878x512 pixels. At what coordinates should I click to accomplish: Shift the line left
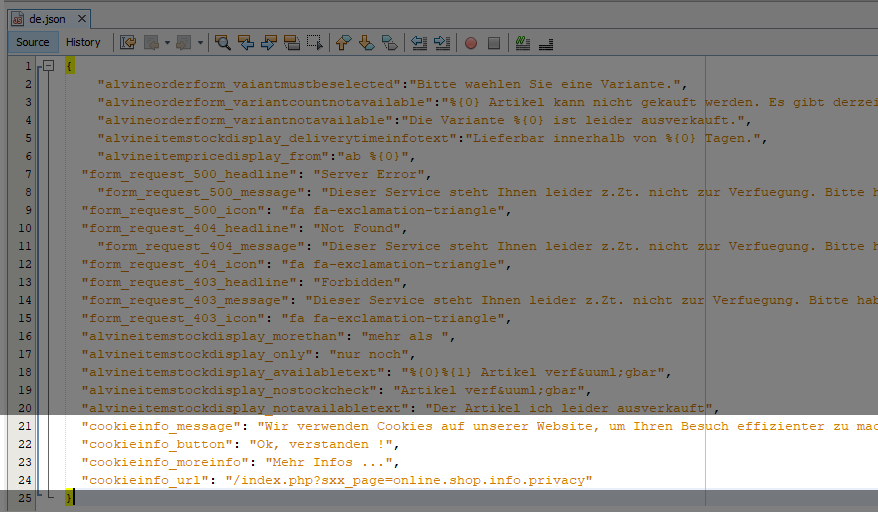click(x=419, y=43)
